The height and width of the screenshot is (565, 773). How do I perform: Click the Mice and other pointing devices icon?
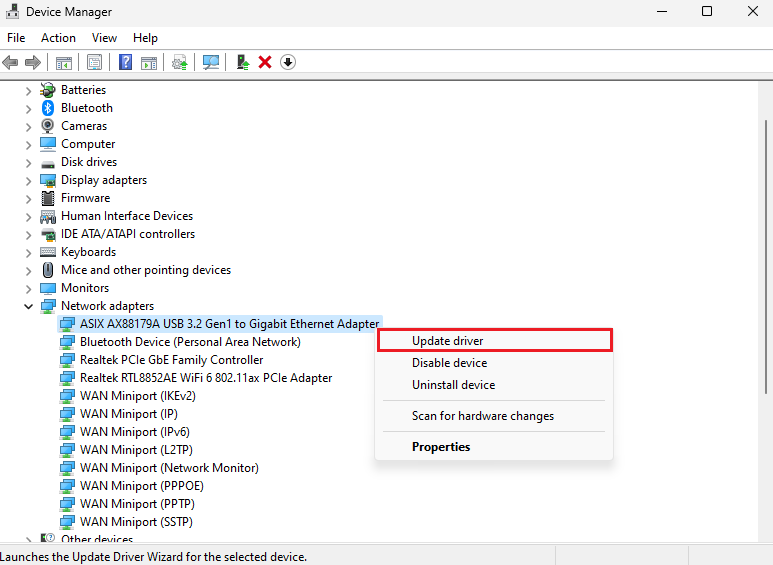click(x=48, y=270)
